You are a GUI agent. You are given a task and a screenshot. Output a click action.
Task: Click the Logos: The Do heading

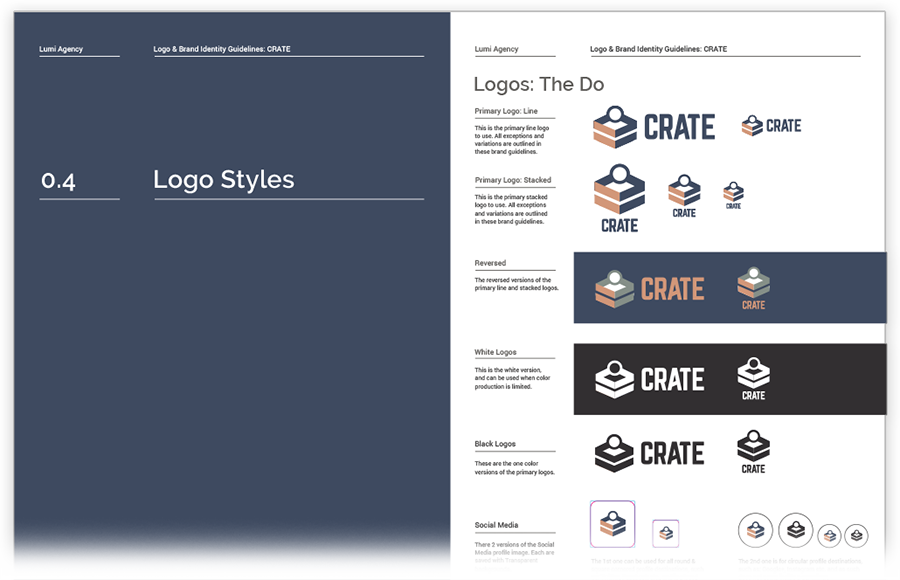pyautogui.click(x=539, y=84)
